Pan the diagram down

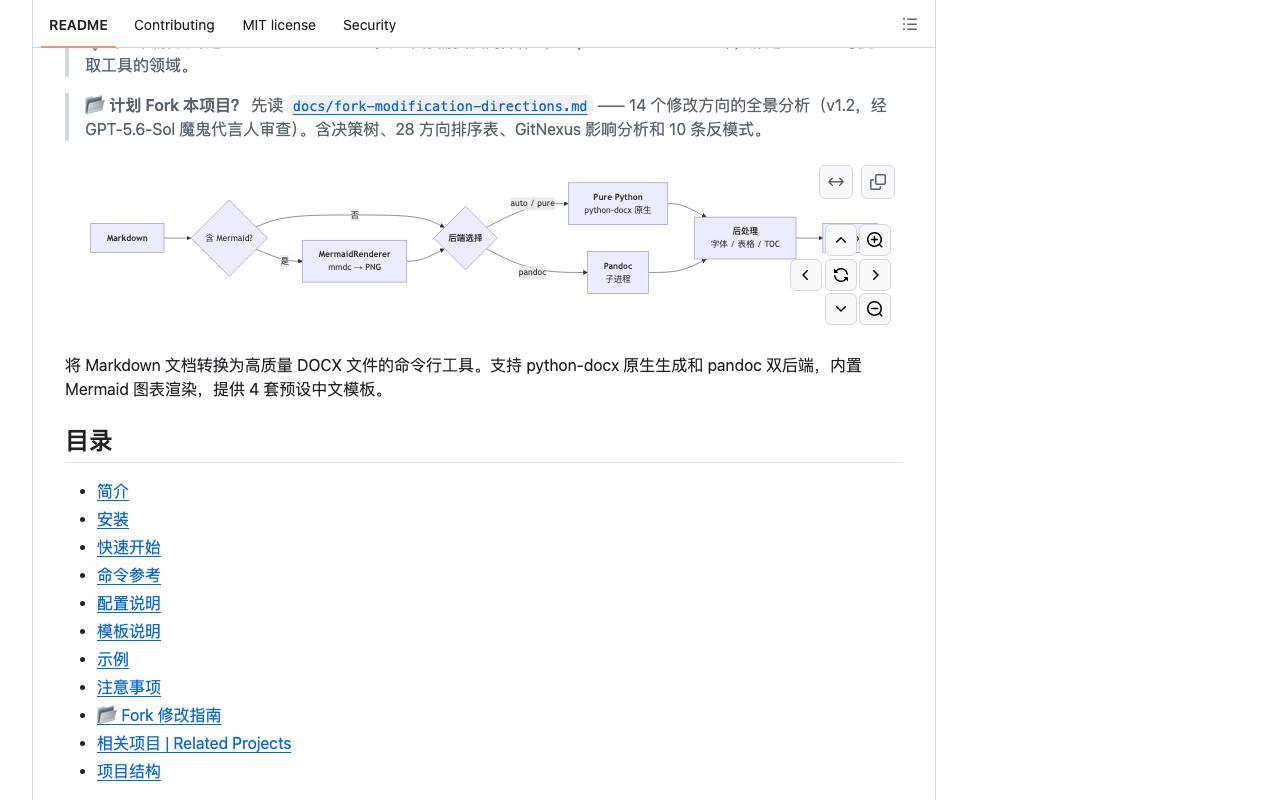coord(841,309)
